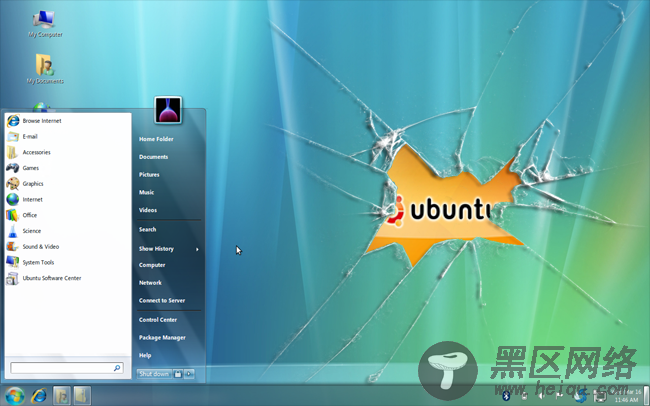The height and width of the screenshot is (406, 650).
Task: Click the search magnifier icon
Action: click(x=117, y=368)
